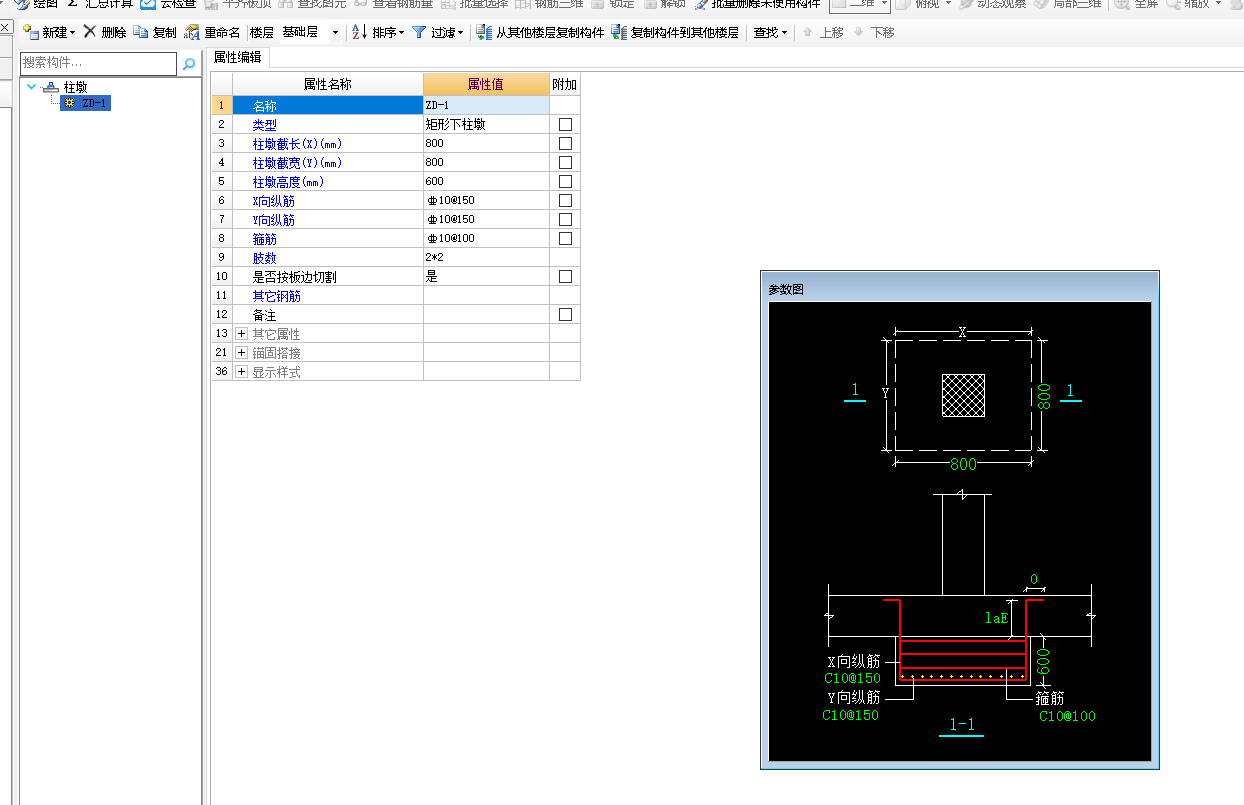Click the 上移 move up arrow

click(808, 32)
